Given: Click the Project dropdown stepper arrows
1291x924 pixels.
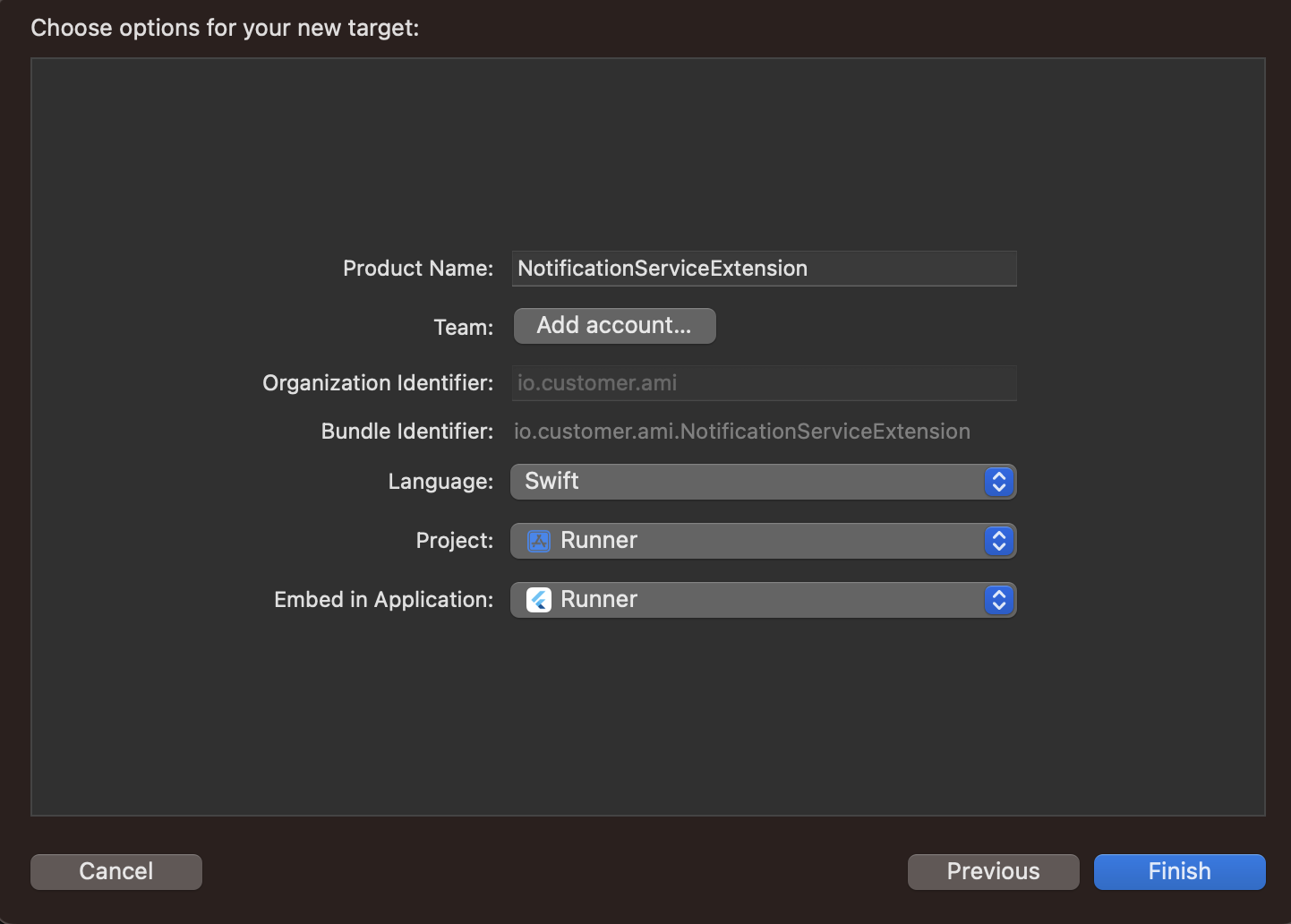Looking at the screenshot, I should pos(999,541).
